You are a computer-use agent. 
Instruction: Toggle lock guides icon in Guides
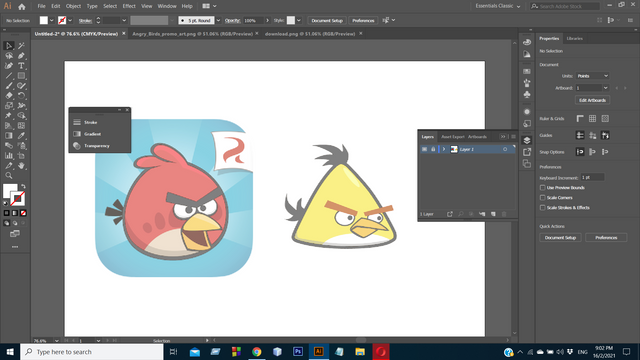click(593, 135)
